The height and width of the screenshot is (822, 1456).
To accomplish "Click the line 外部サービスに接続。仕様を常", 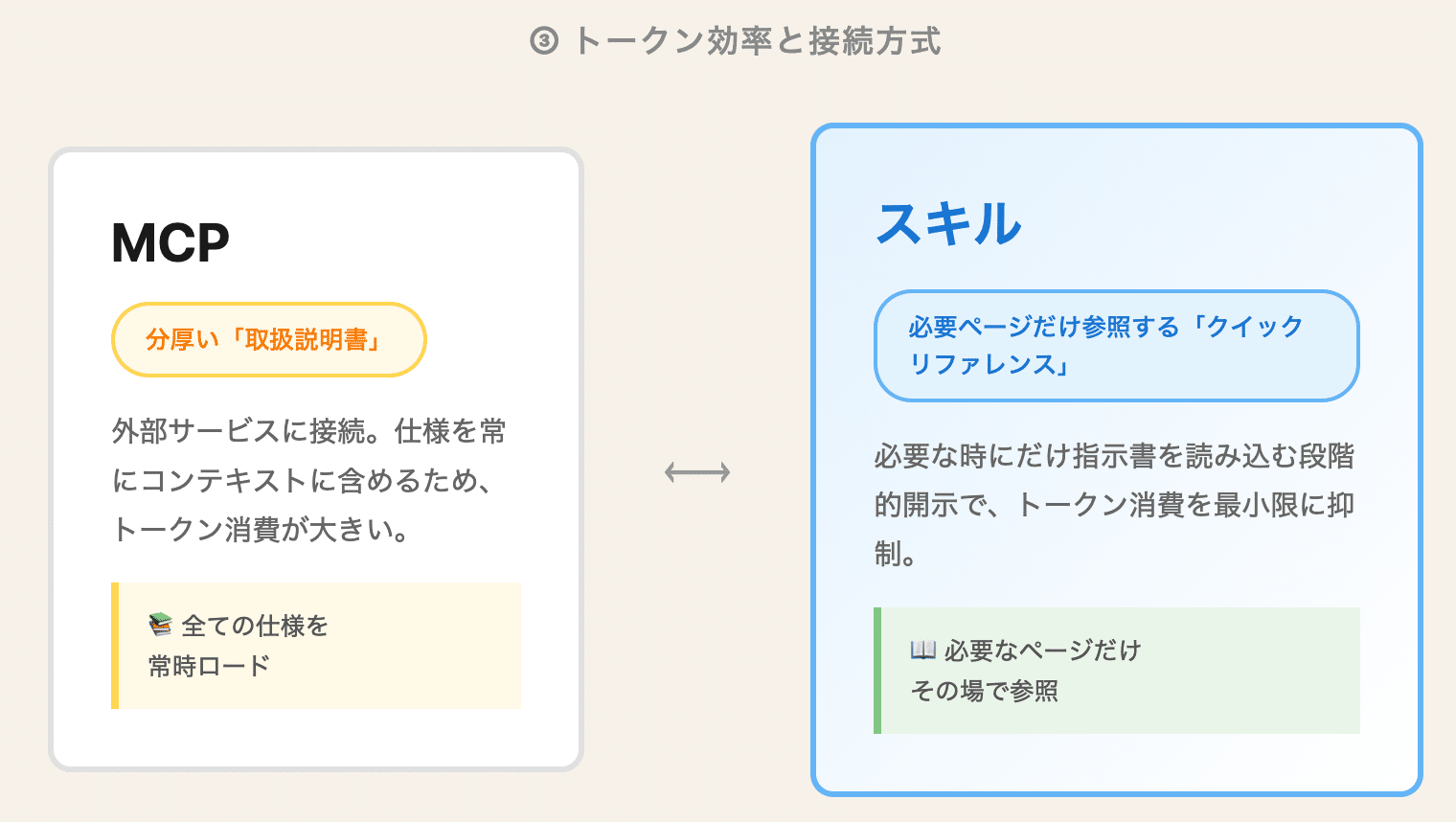I will tap(308, 432).
